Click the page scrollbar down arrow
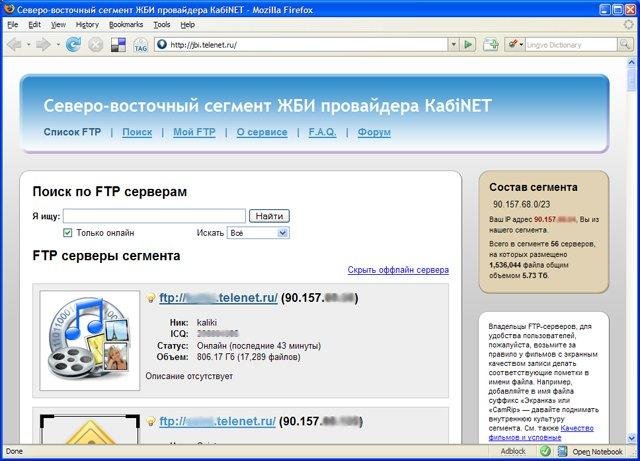640x461 pixels. (x=631, y=438)
